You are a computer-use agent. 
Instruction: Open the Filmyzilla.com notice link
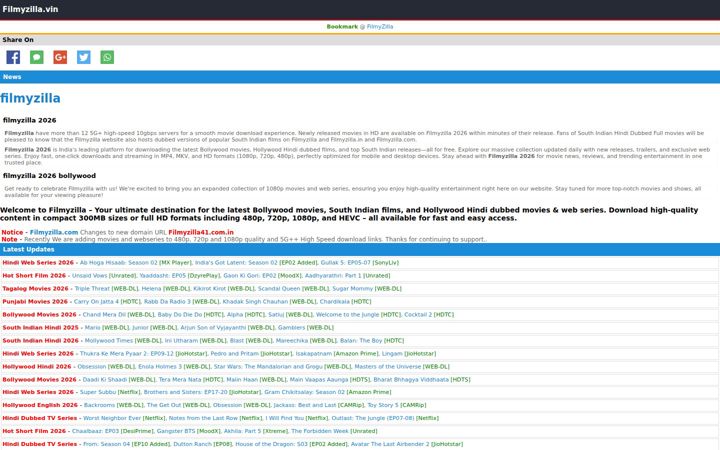[x=54, y=232]
